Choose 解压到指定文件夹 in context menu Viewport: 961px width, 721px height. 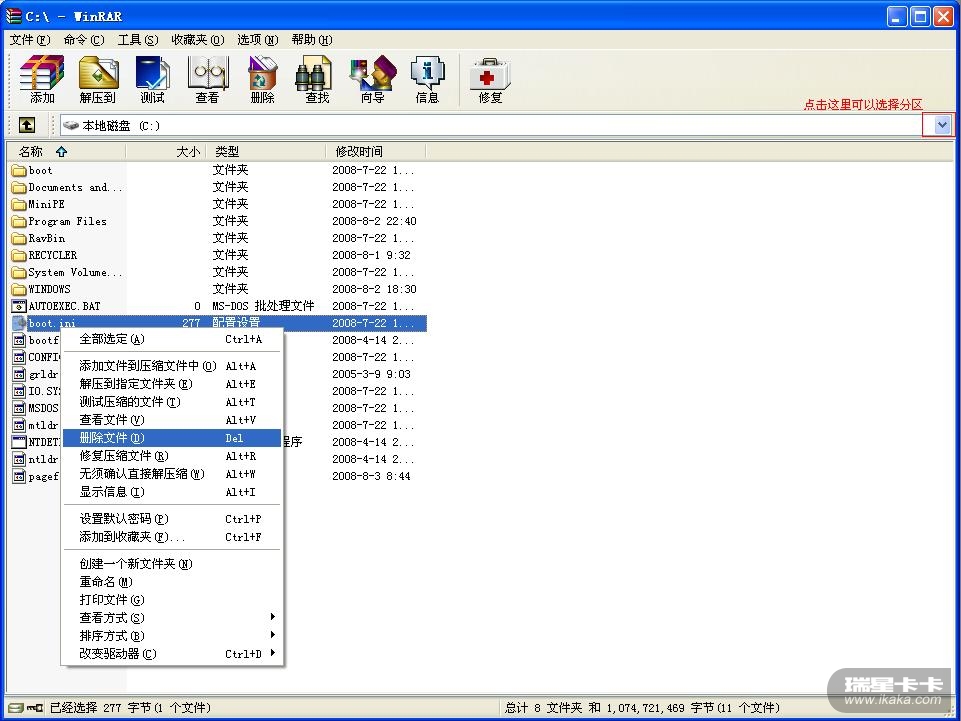(172, 384)
